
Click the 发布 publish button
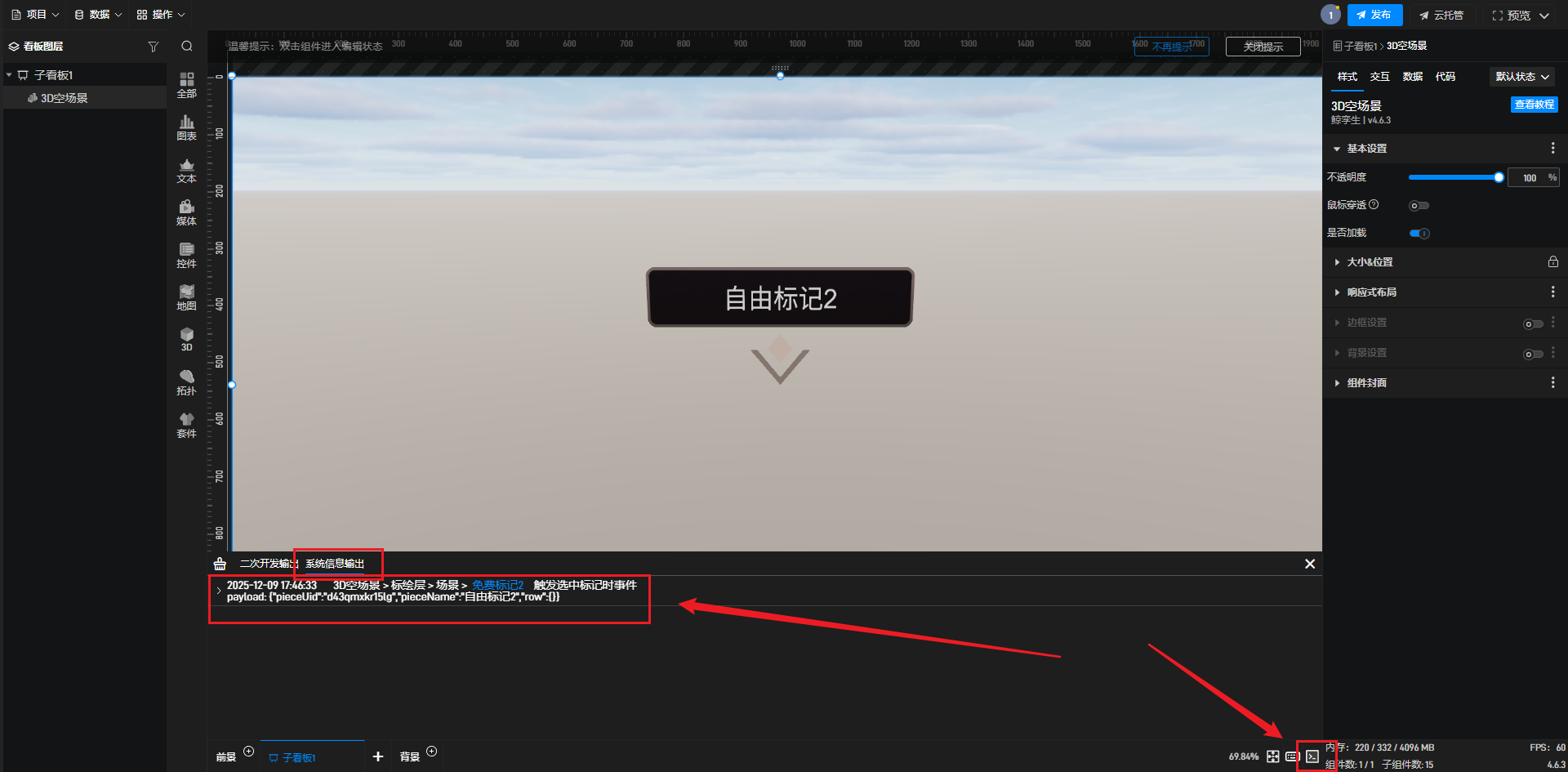(1374, 15)
